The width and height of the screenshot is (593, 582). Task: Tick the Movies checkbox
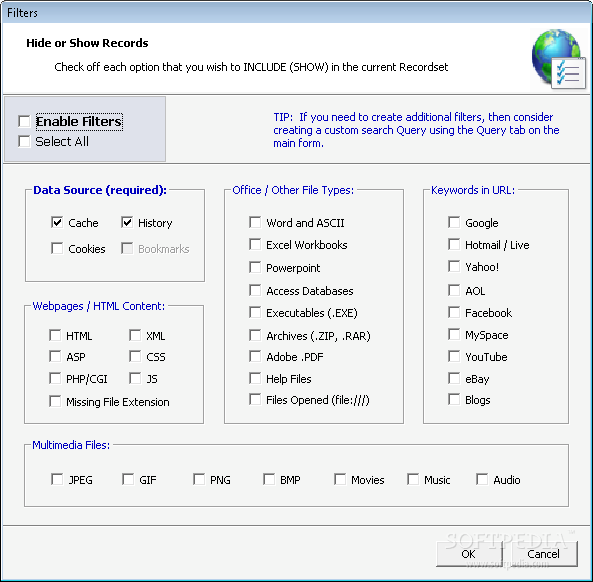pyautogui.click(x=340, y=479)
